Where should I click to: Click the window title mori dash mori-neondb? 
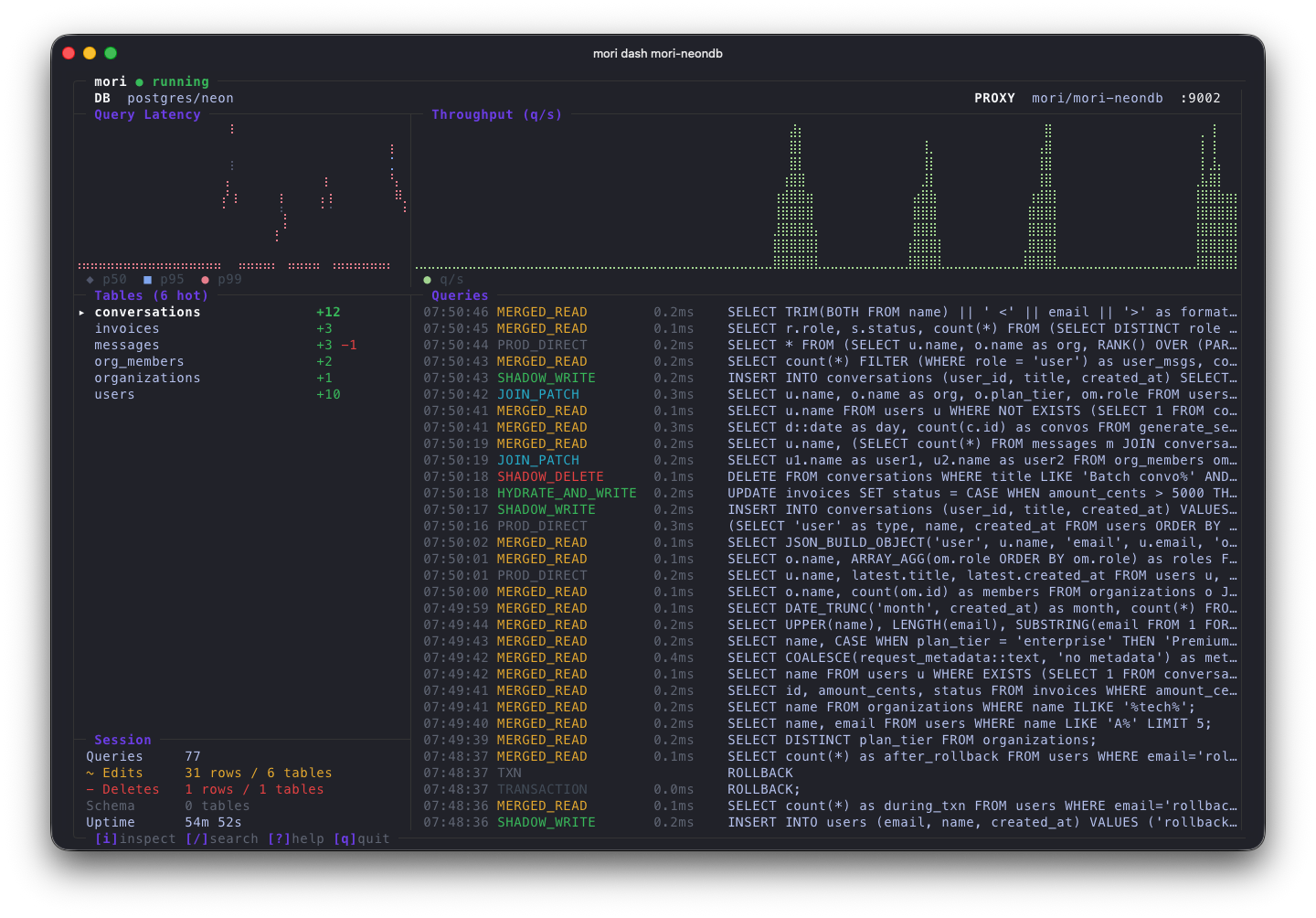[x=658, y=54]
